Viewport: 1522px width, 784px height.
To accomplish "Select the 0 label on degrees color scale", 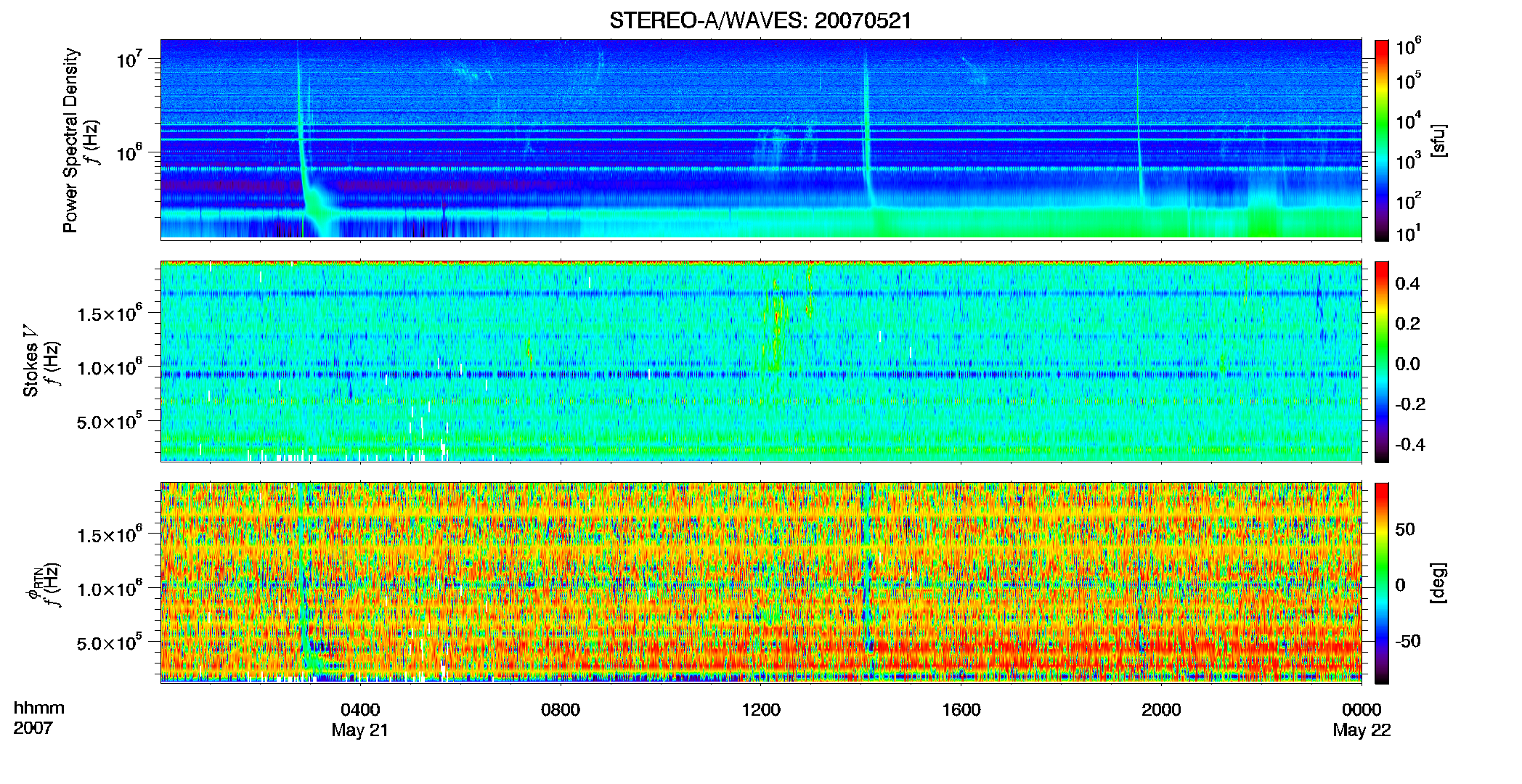I will coord(1401,584).
